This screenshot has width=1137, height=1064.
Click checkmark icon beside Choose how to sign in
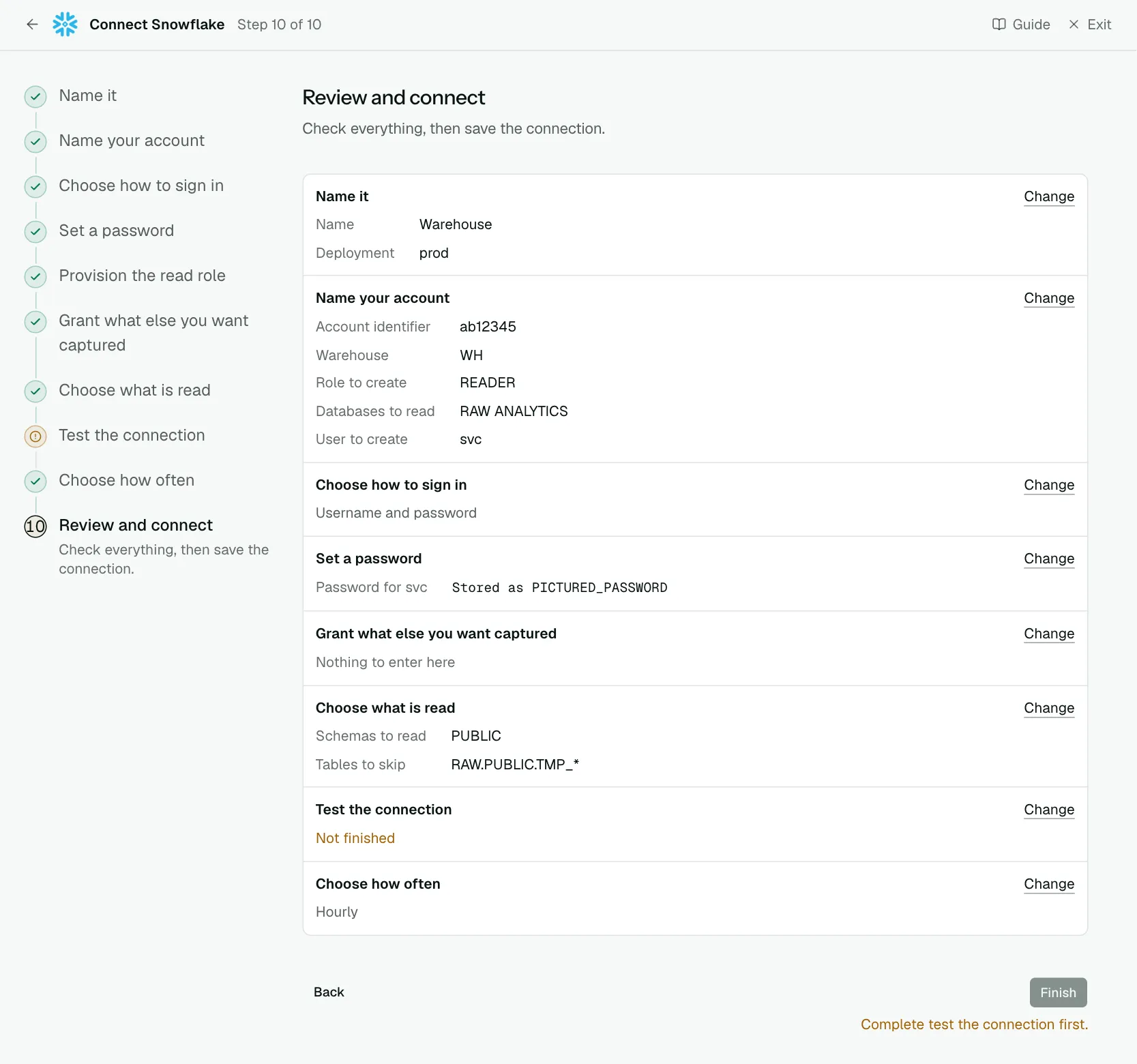35,187
